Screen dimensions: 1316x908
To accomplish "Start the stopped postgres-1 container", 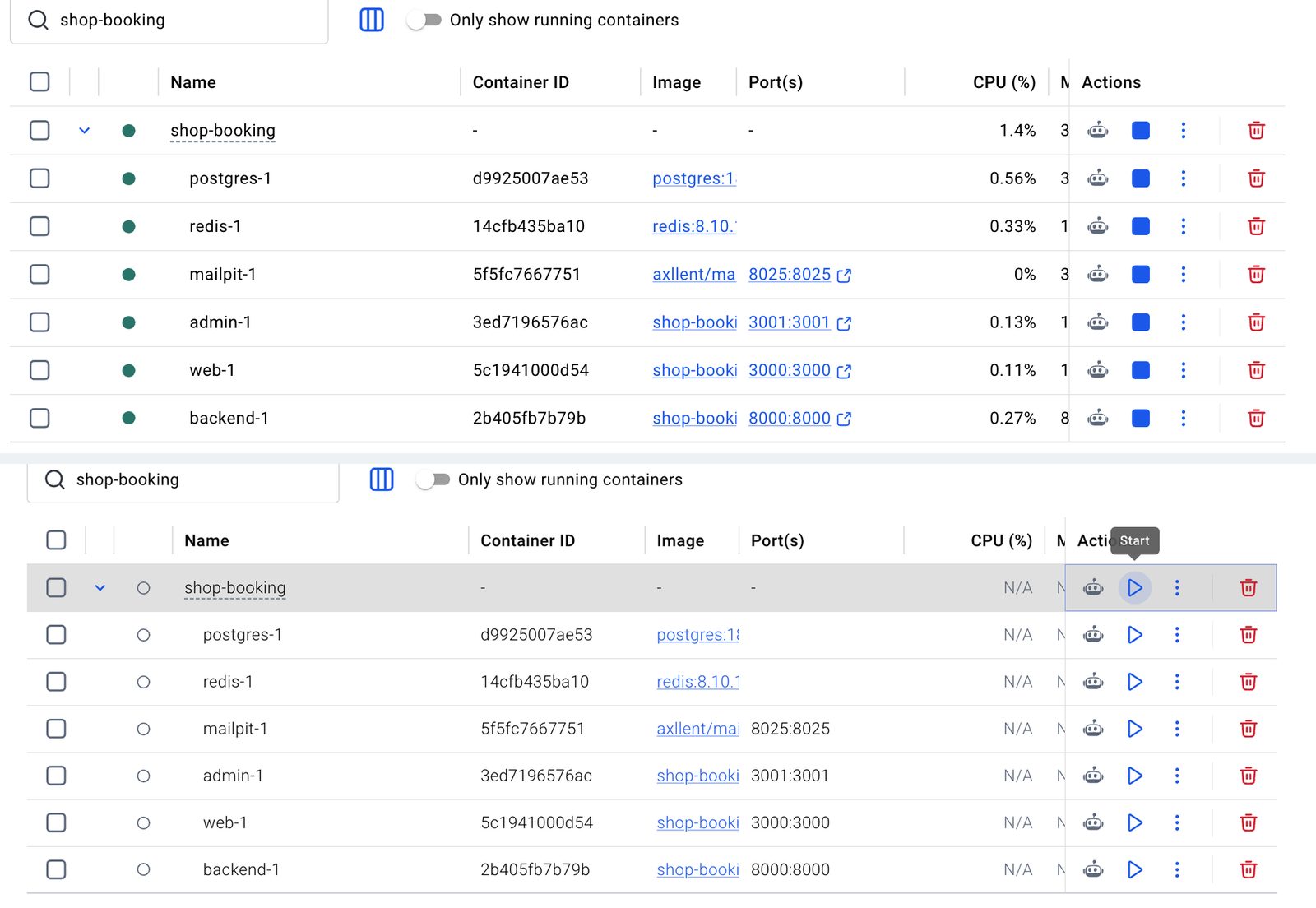I will coord(1134,634).
